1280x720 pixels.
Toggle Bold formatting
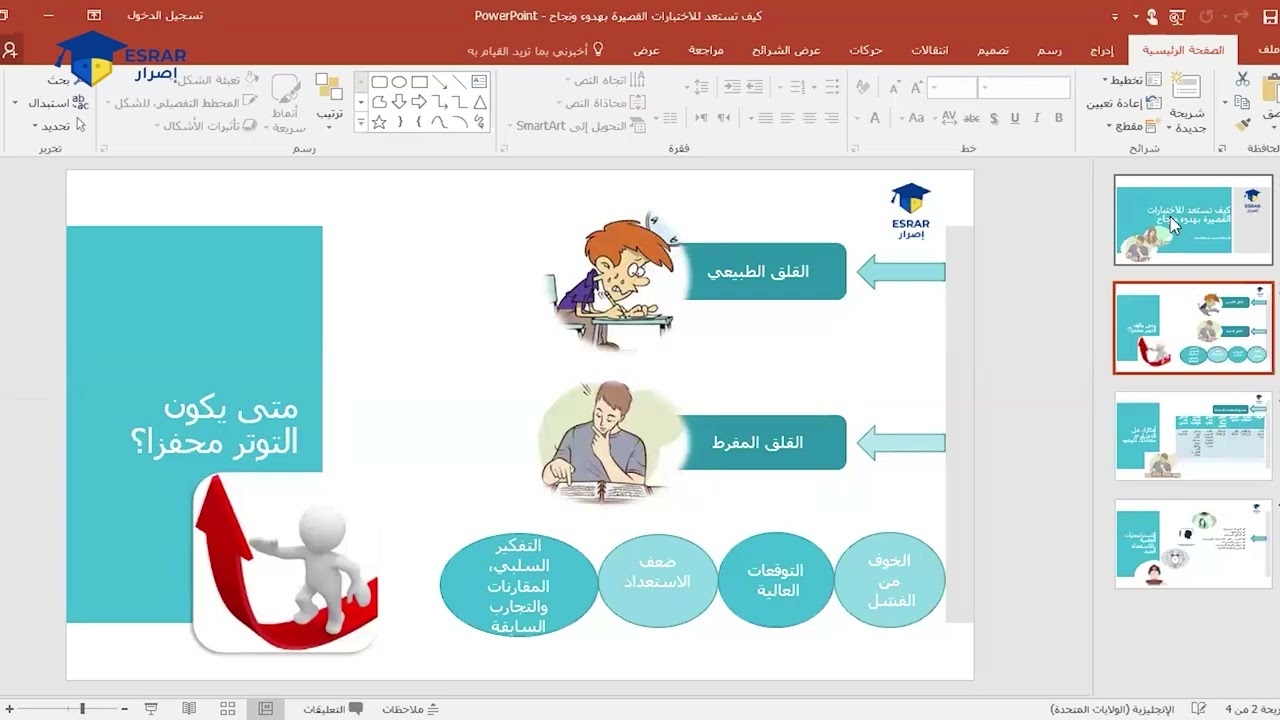click(1059, 118)
